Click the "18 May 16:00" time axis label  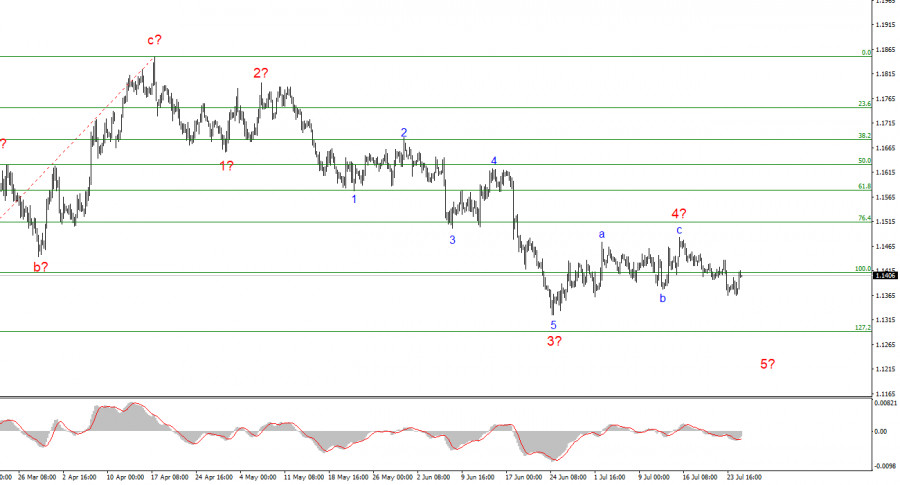pos(348,477)
